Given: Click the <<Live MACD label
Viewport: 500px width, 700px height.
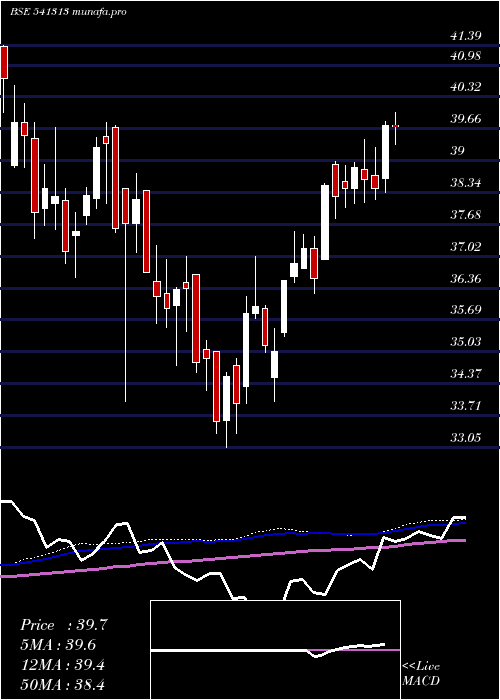Looking at the screenshot, I should tap(421, 673).
